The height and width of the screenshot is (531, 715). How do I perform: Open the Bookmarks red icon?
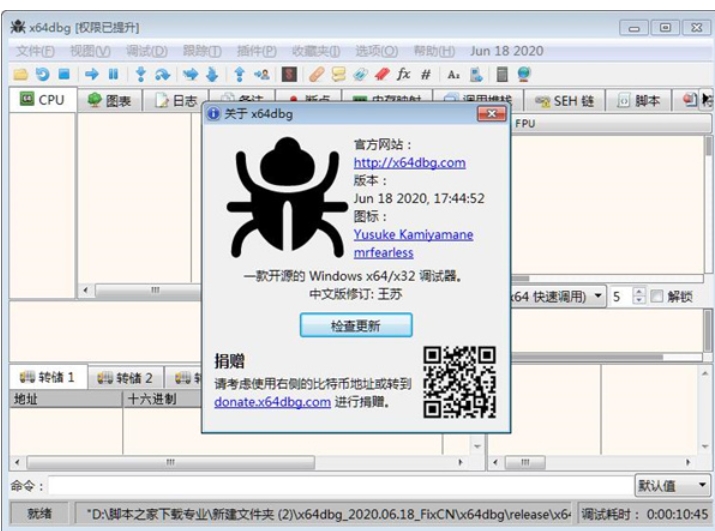click(x=382, y=74)
